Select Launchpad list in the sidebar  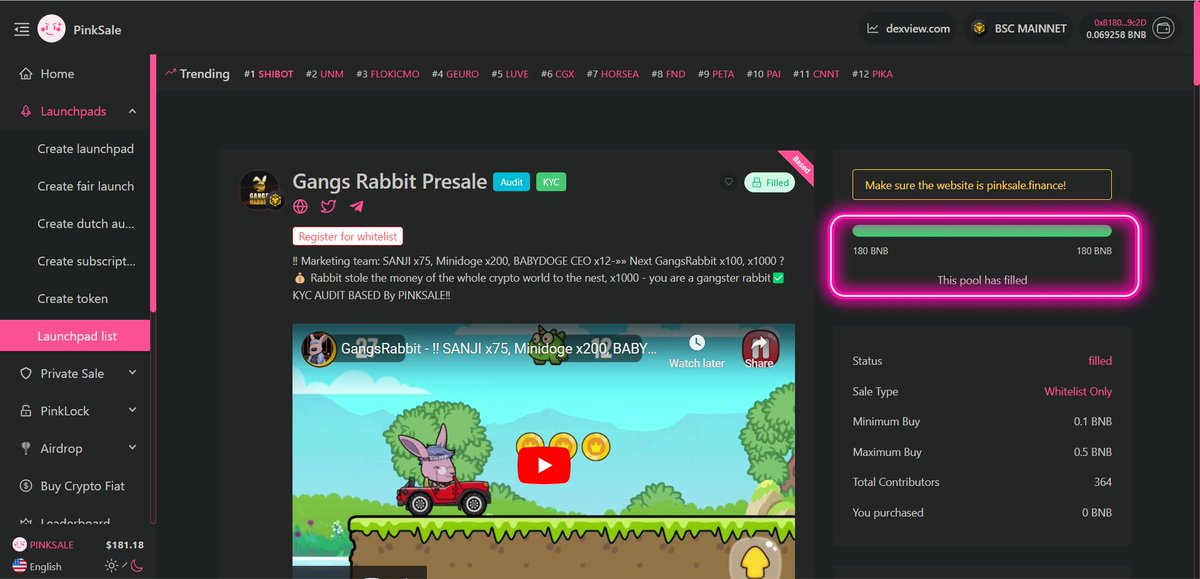point(75,336)
